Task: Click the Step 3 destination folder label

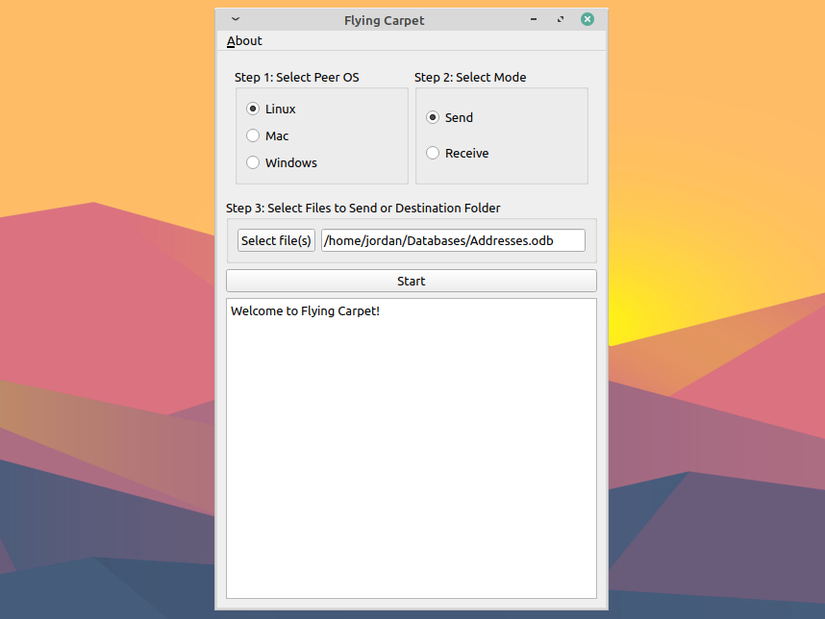Action: (363, 208)
